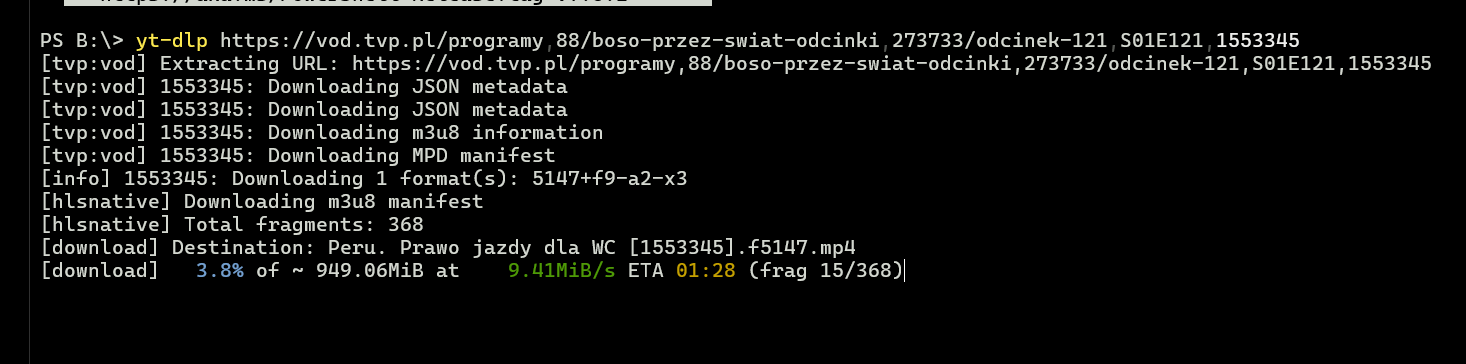Select the Downloading m3u8 information line
The width and height of the screenshot is (1466, 364).
322,133
